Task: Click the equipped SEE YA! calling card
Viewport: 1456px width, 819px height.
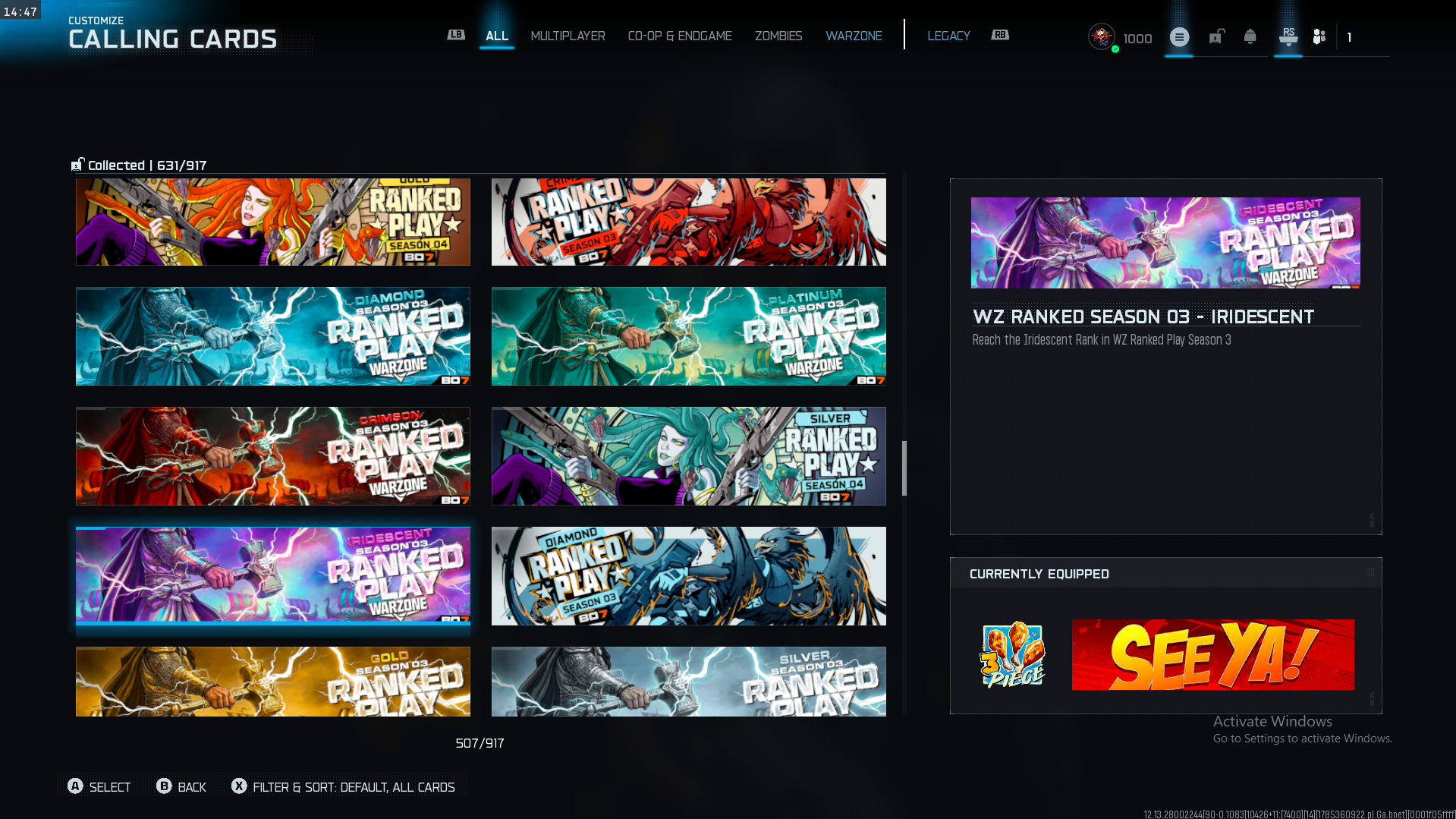Action: 1212,654
